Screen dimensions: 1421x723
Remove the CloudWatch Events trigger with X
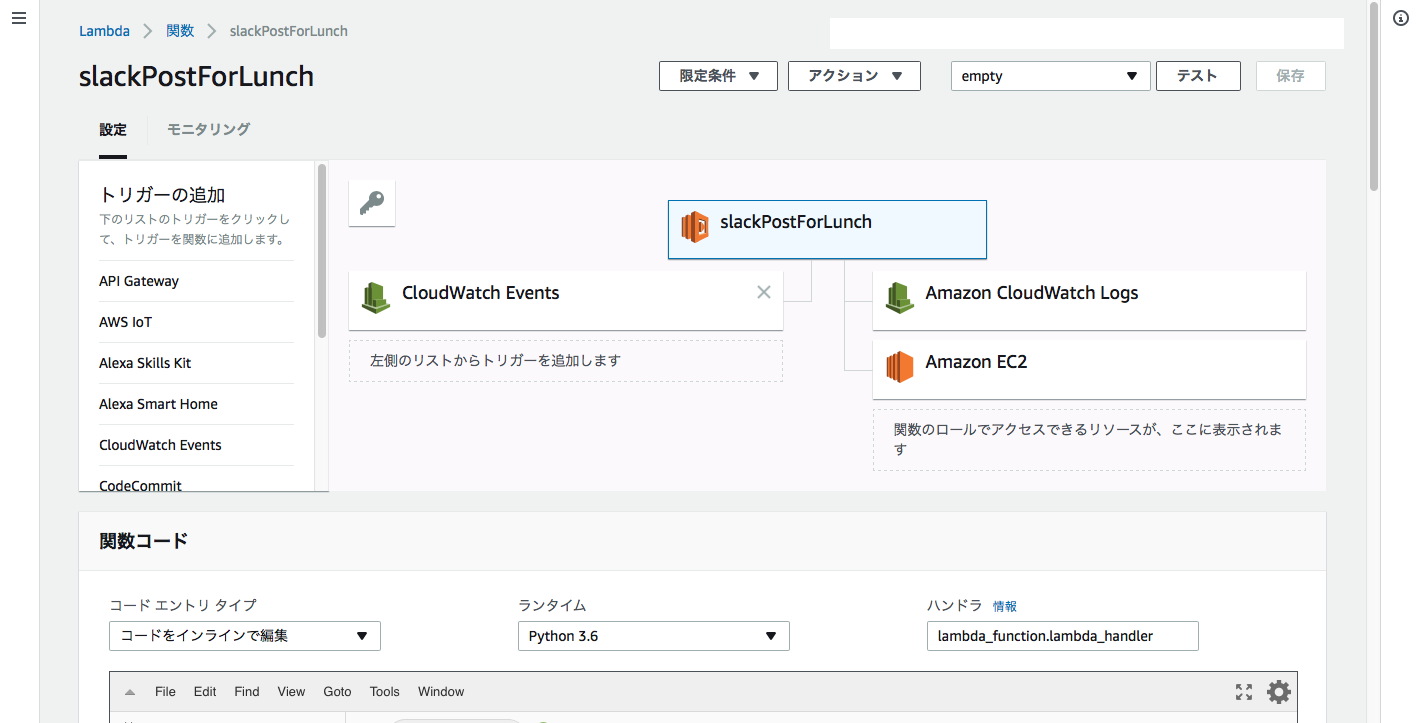tap(764, 292)
